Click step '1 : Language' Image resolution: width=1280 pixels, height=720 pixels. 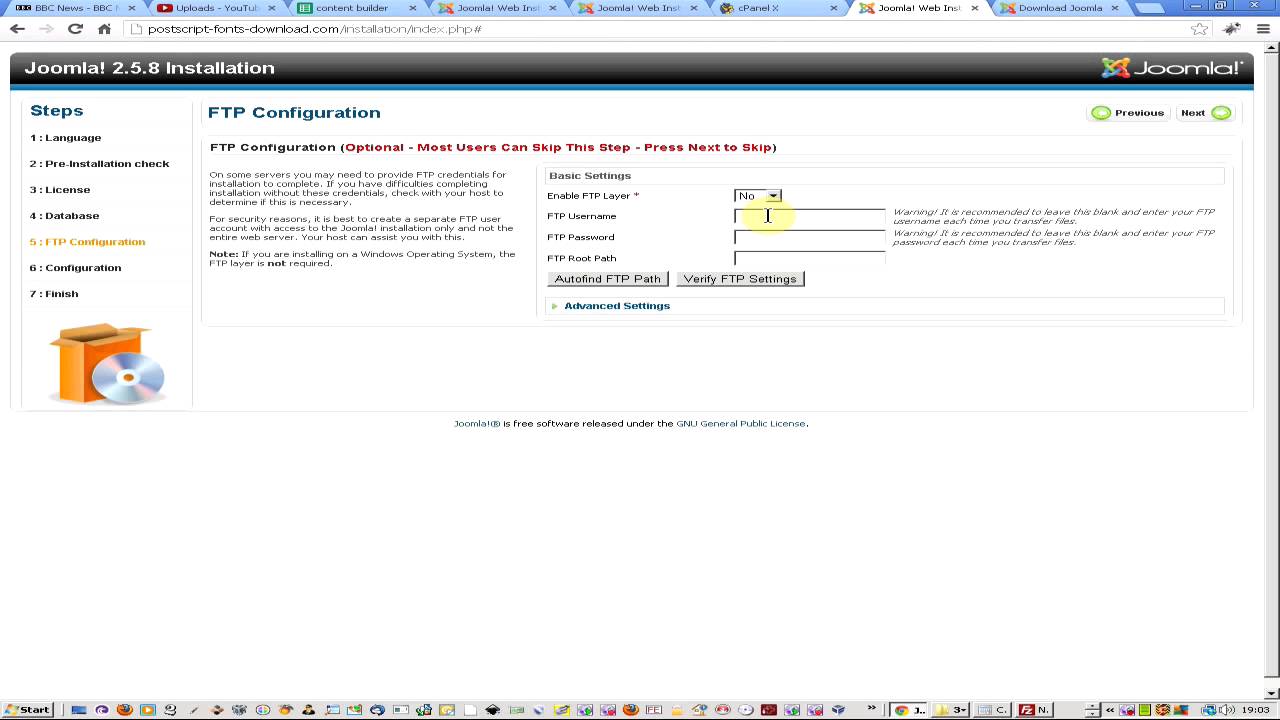click(x=65, y=138)
